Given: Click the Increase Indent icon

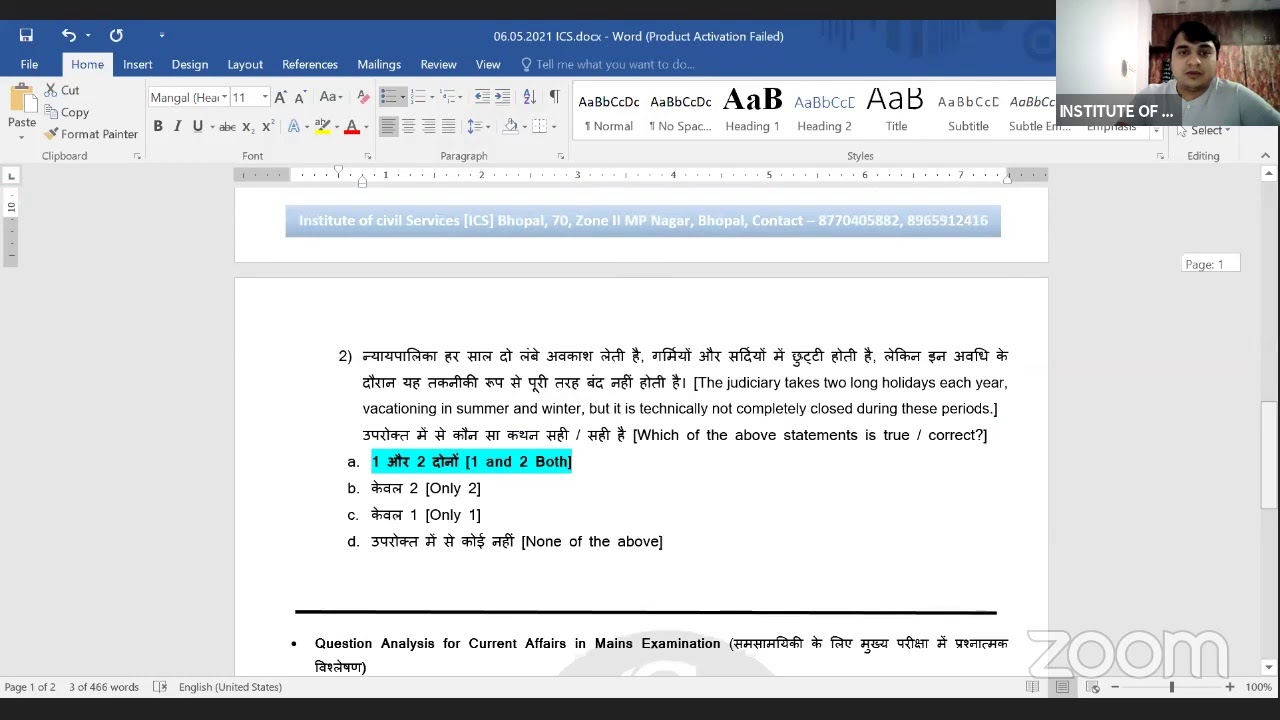Looking at the screenshot, I should click(x=502, y=97).
